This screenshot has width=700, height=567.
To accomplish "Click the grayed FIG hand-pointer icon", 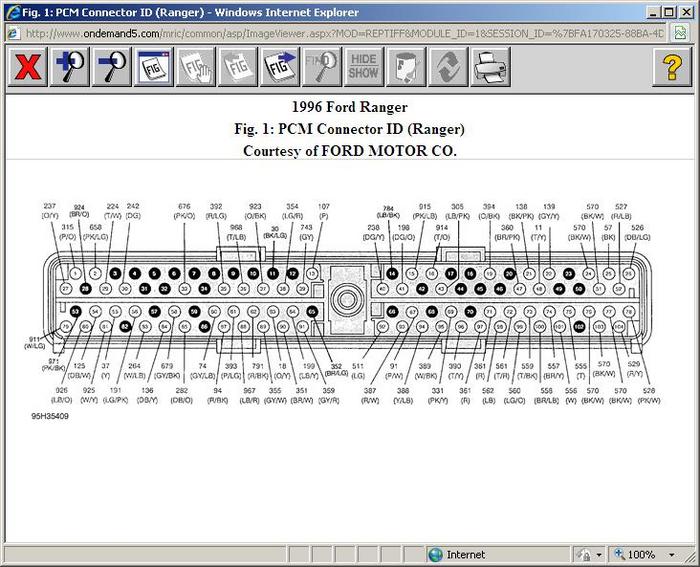I will [x=196, y=67].
